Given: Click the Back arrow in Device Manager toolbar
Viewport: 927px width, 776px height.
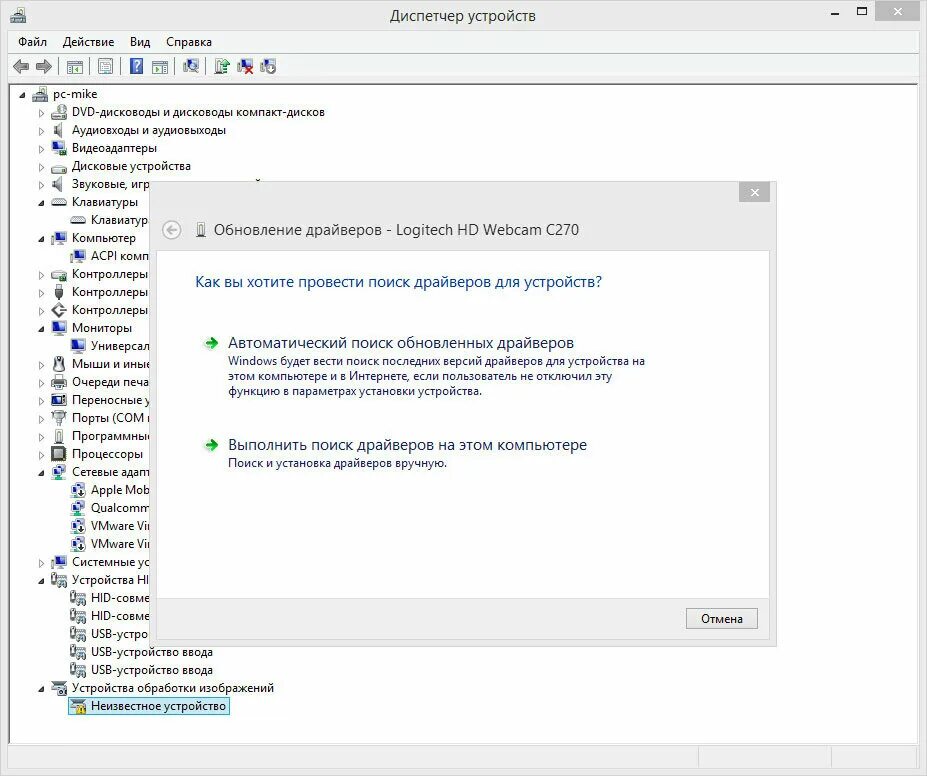Looking at the screenshot, I should pyautogui.click(x=21, y=66).
